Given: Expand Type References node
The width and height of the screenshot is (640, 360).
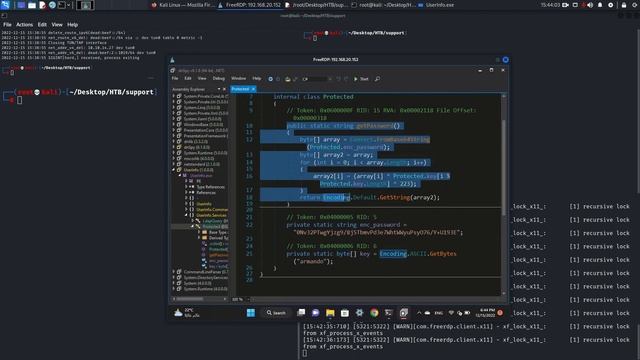Looking at the screenshot, I should tap(187, 187).
